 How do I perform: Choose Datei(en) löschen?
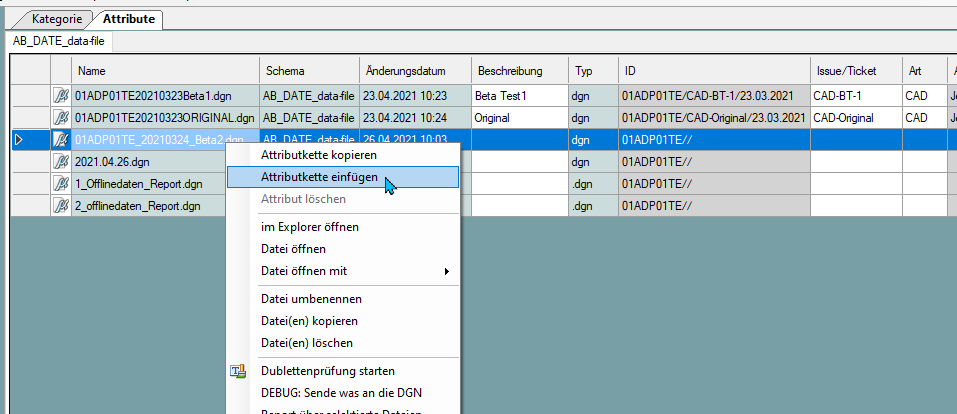pos(342,343)
